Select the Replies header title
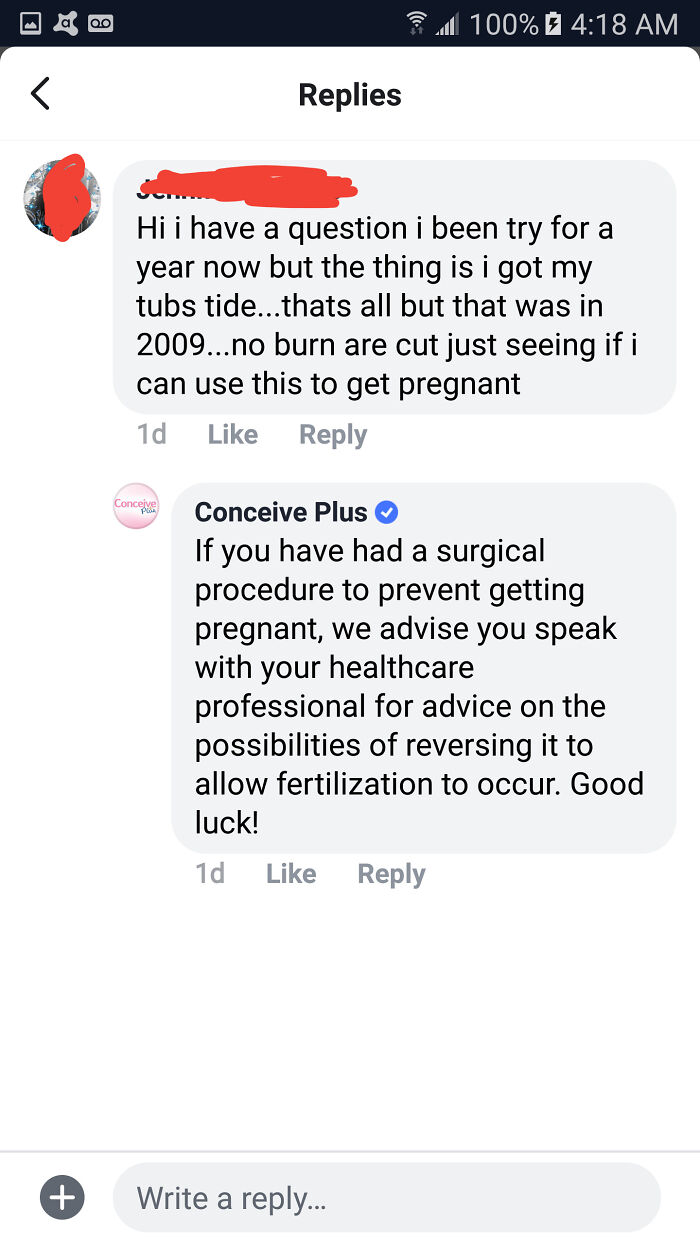Image resolution: width=700 pixels, height=1244 pixels. pyautogui.click(x=349, y=94)
